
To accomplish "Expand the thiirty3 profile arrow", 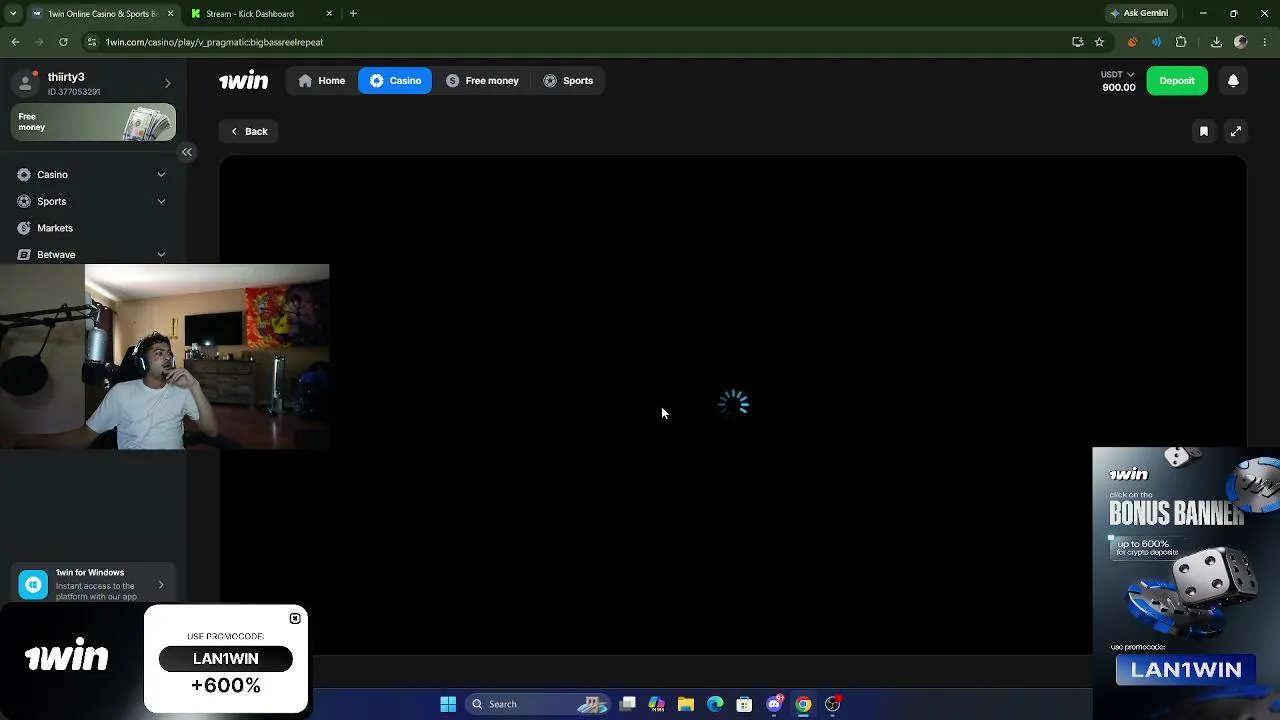I will (x=167, y=84).
